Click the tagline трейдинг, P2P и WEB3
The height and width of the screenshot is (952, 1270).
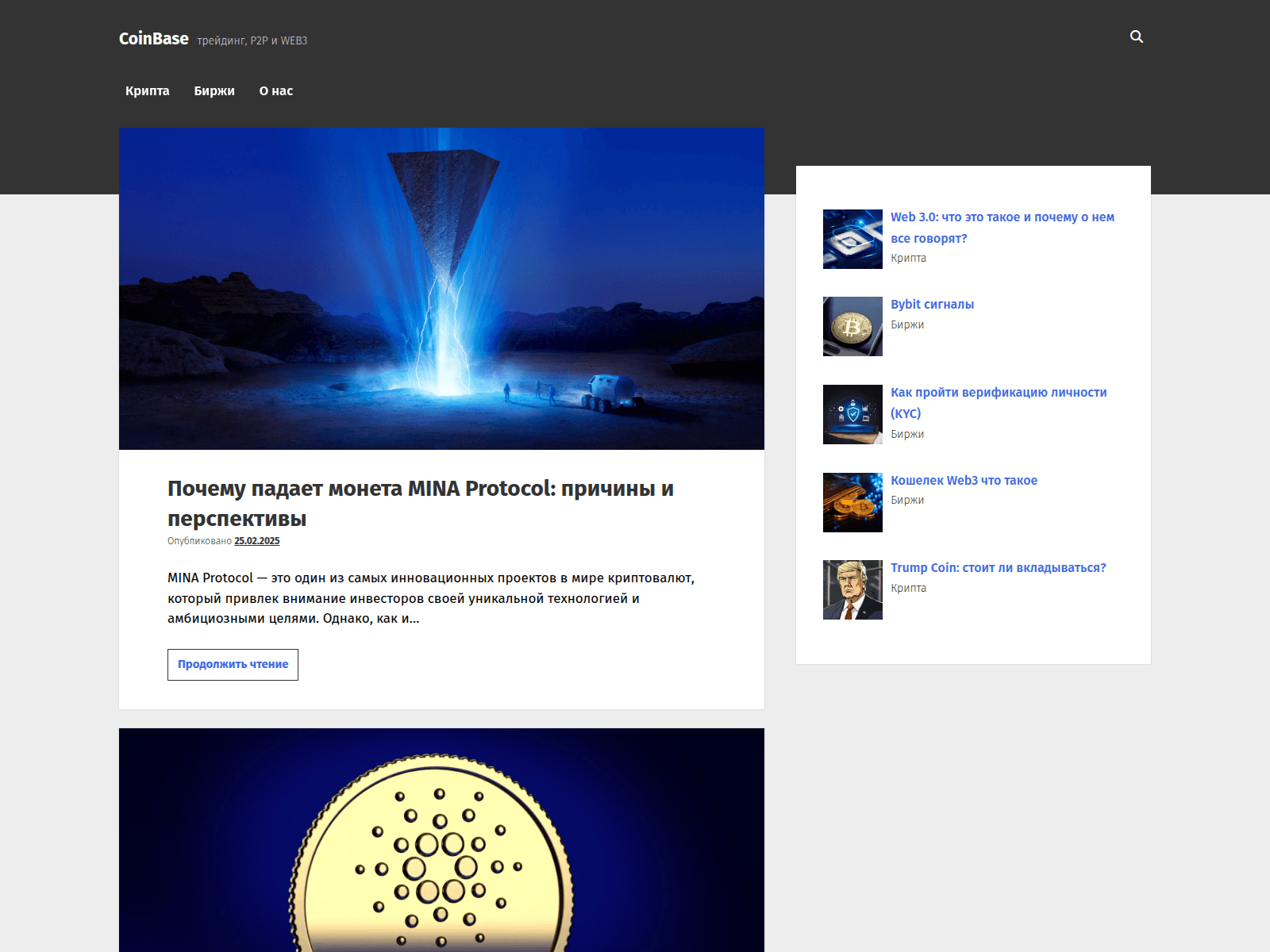pos(252,40)
